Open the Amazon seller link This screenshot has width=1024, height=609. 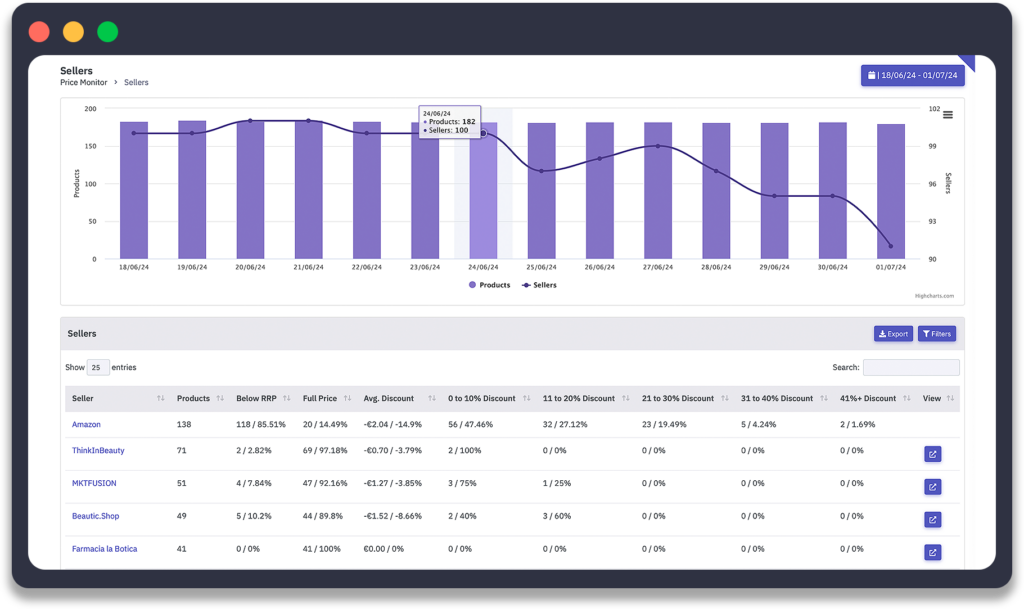[x=86, y=424]
